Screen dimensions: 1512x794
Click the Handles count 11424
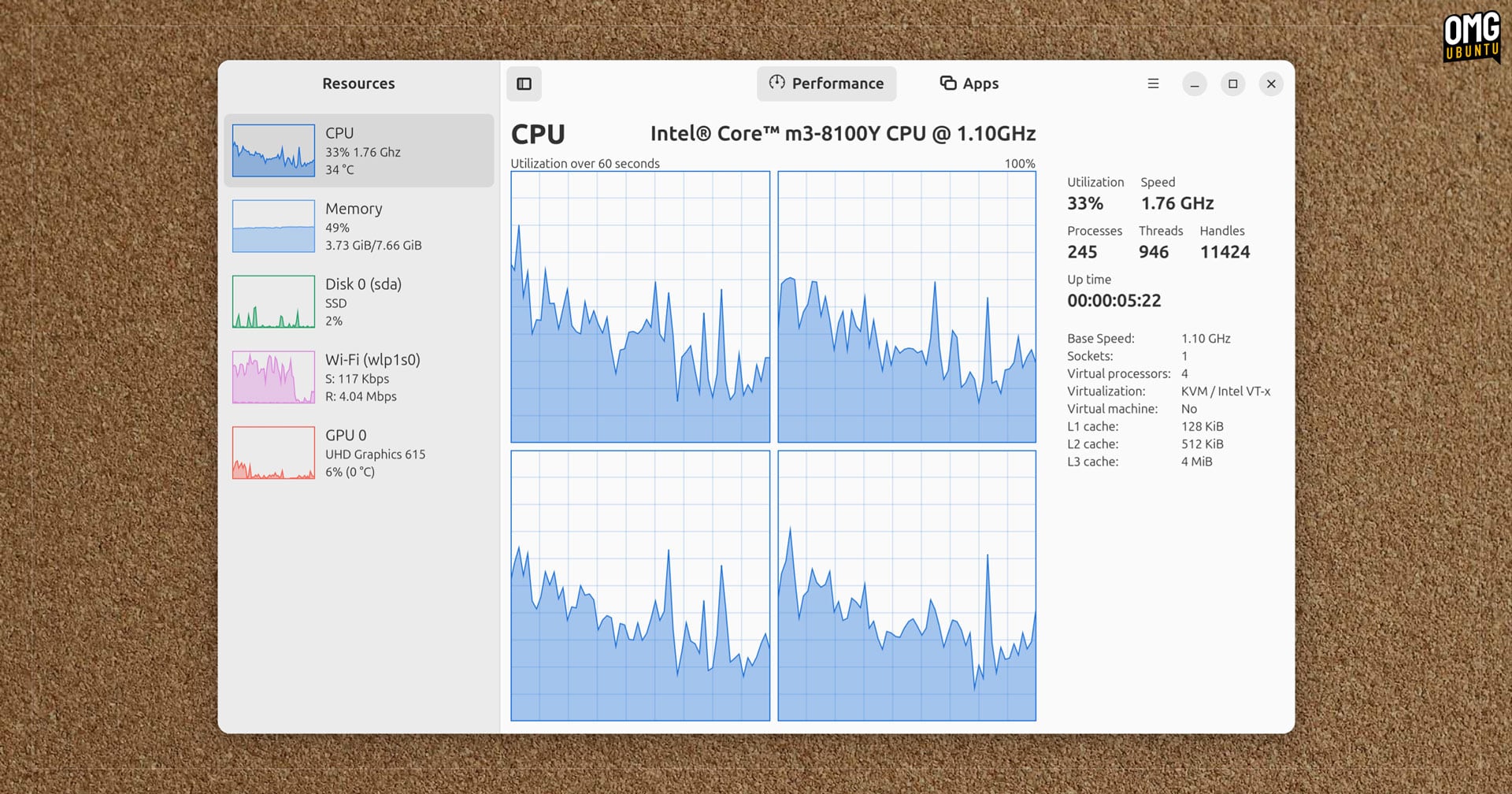click(x=1225, y=252)
